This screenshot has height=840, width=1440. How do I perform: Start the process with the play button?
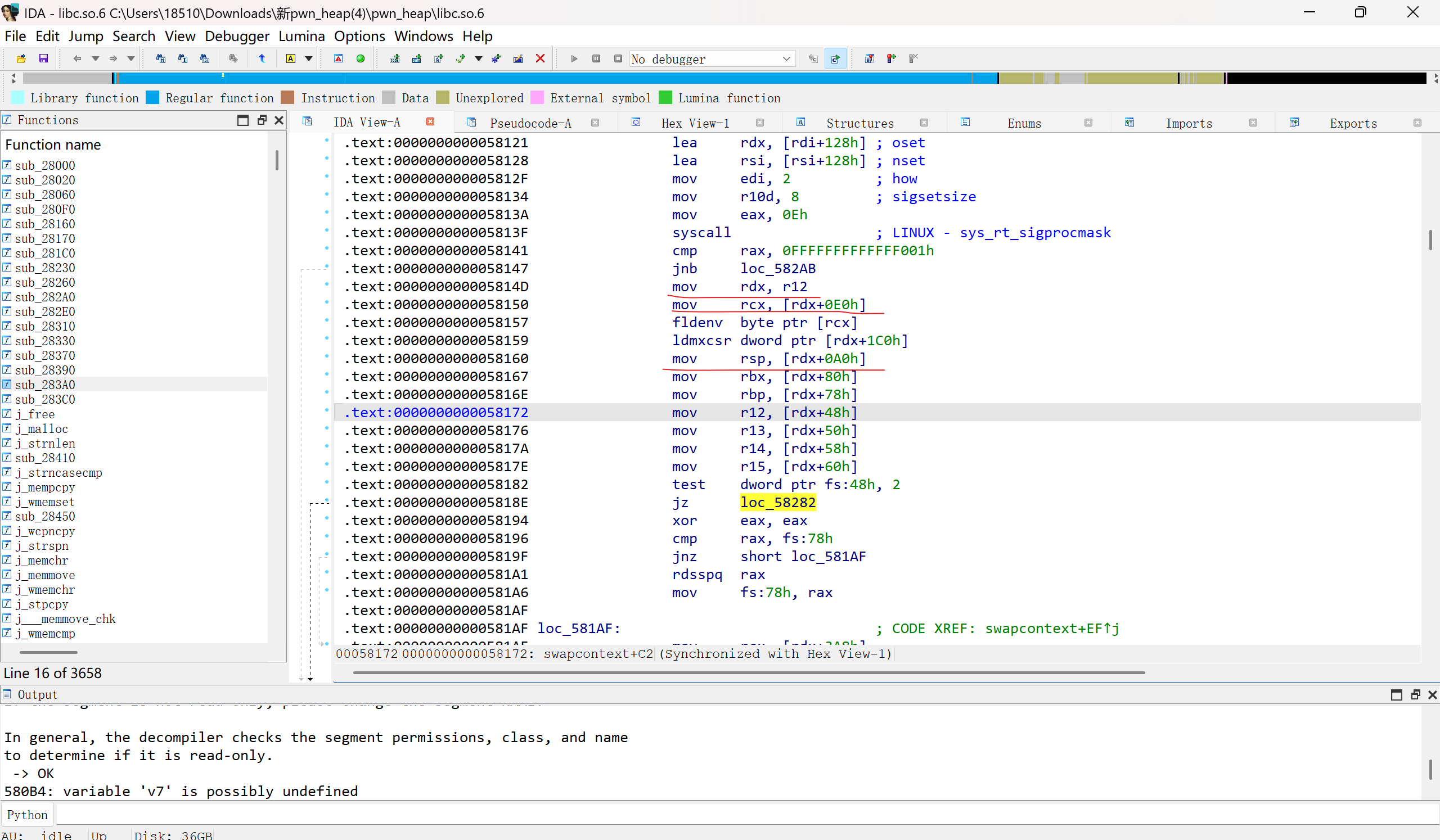574,58
